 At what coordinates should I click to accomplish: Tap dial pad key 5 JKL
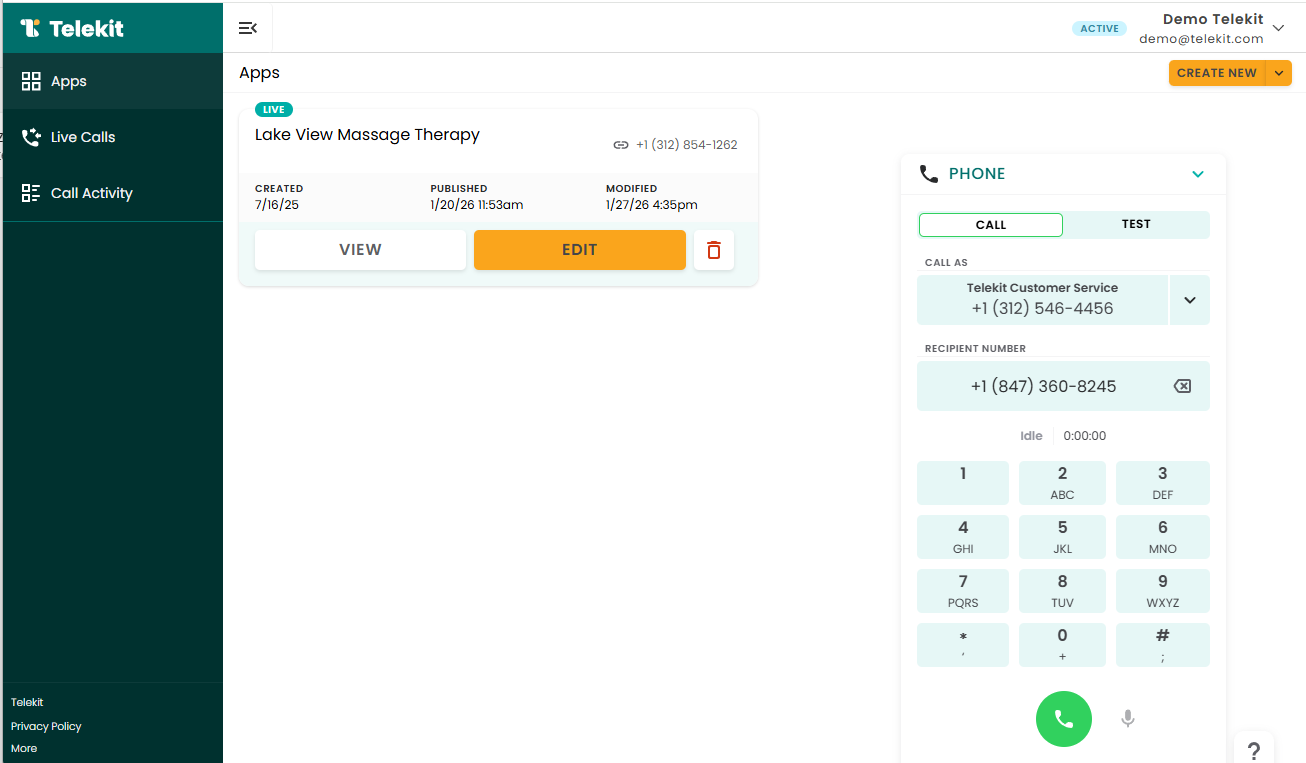coord(1062,537)
